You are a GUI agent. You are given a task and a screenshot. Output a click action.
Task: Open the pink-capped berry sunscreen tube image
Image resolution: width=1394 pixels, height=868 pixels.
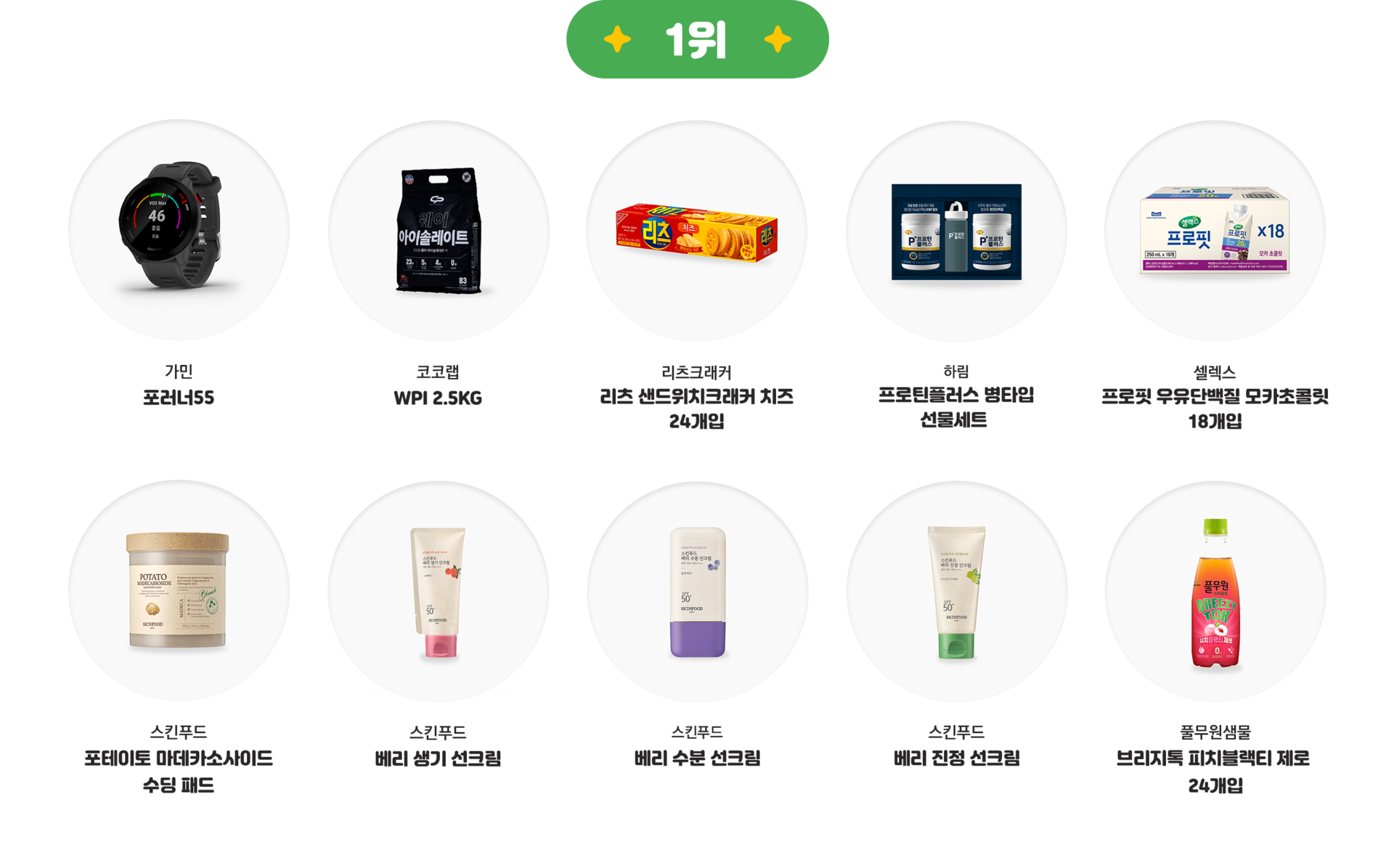[439, 591]
